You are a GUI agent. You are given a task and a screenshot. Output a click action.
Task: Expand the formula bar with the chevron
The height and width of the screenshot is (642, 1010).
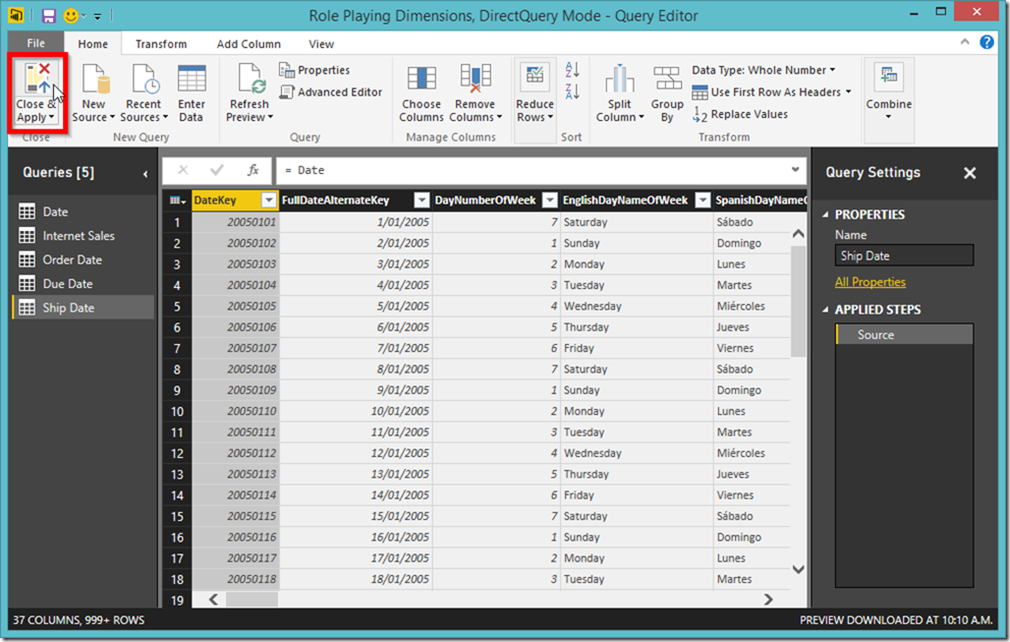(796, 170)
